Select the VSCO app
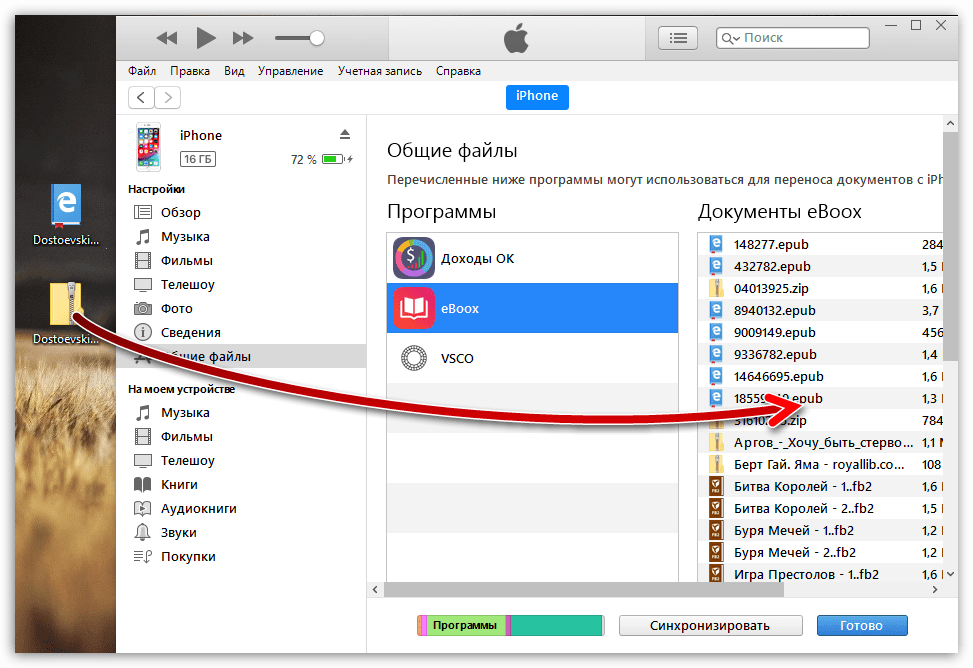The width and height of the screenshot is (973, 668). coord(532,358)
